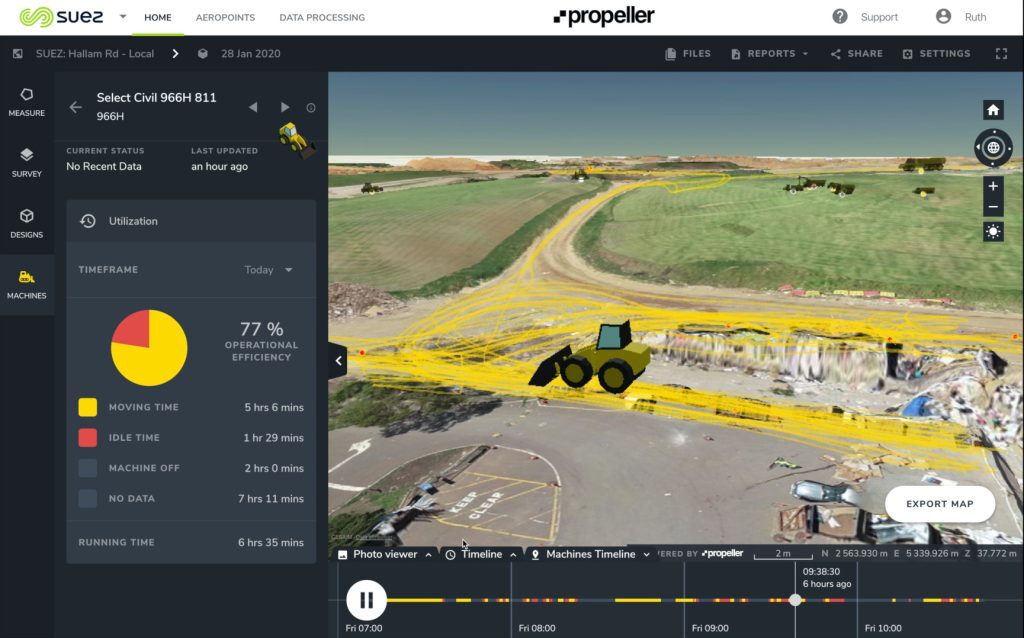
Task: Collapse the Machines Timeline panel
Action: coord(647,553)
